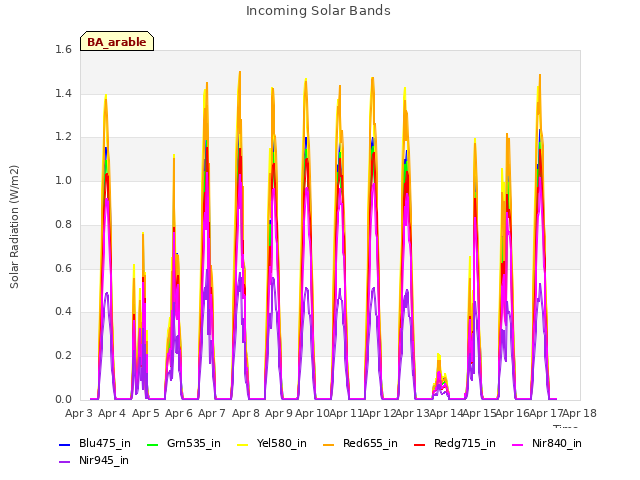Screen dimensions: 640x480
Task: Click the 0.2 y-axis tick label
Action: (63, 356)
